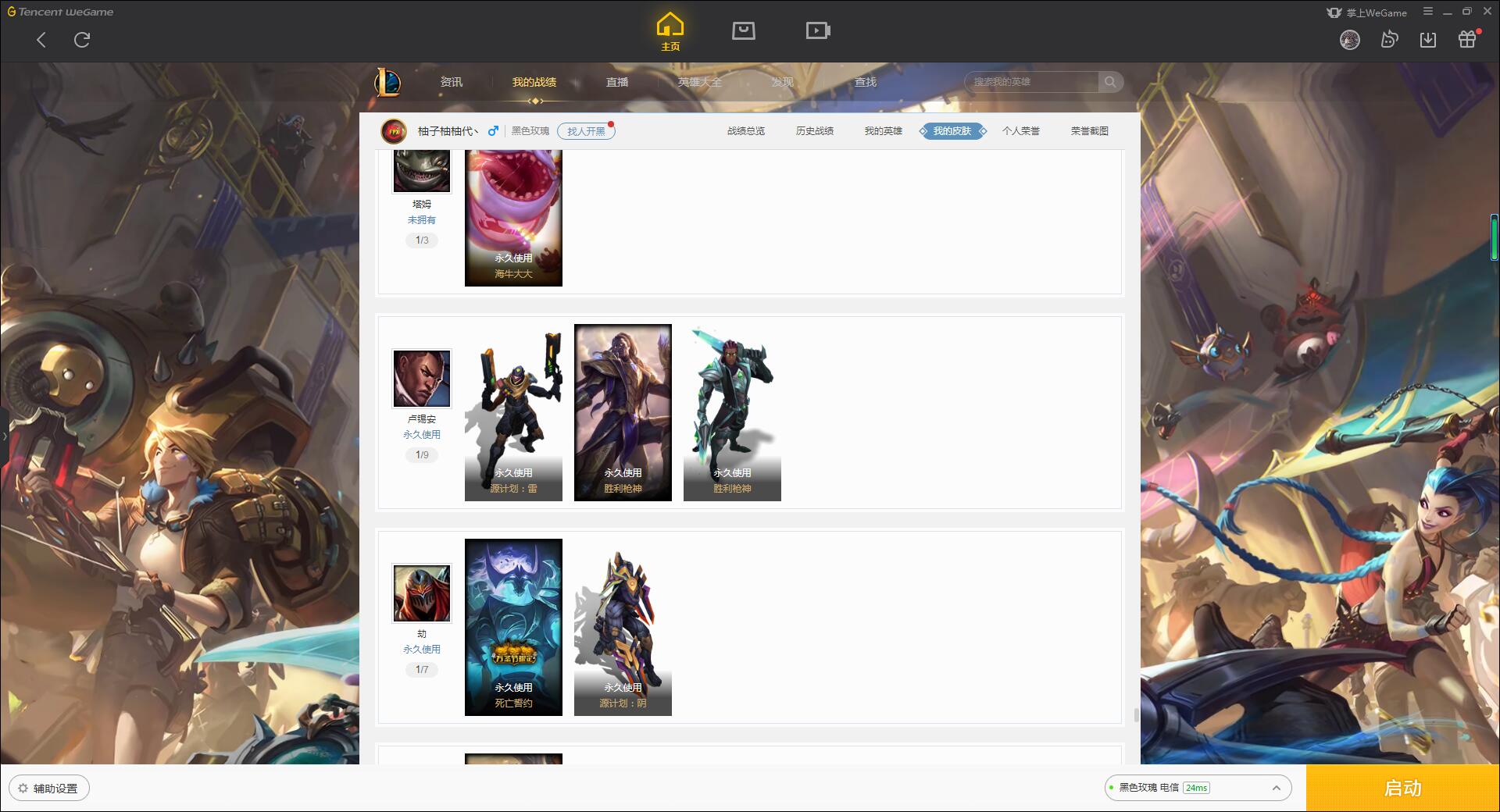Switch to 资讯 news tab
Screen dimensions: 1500x812
pyautogui.click(x=452, y=82)
